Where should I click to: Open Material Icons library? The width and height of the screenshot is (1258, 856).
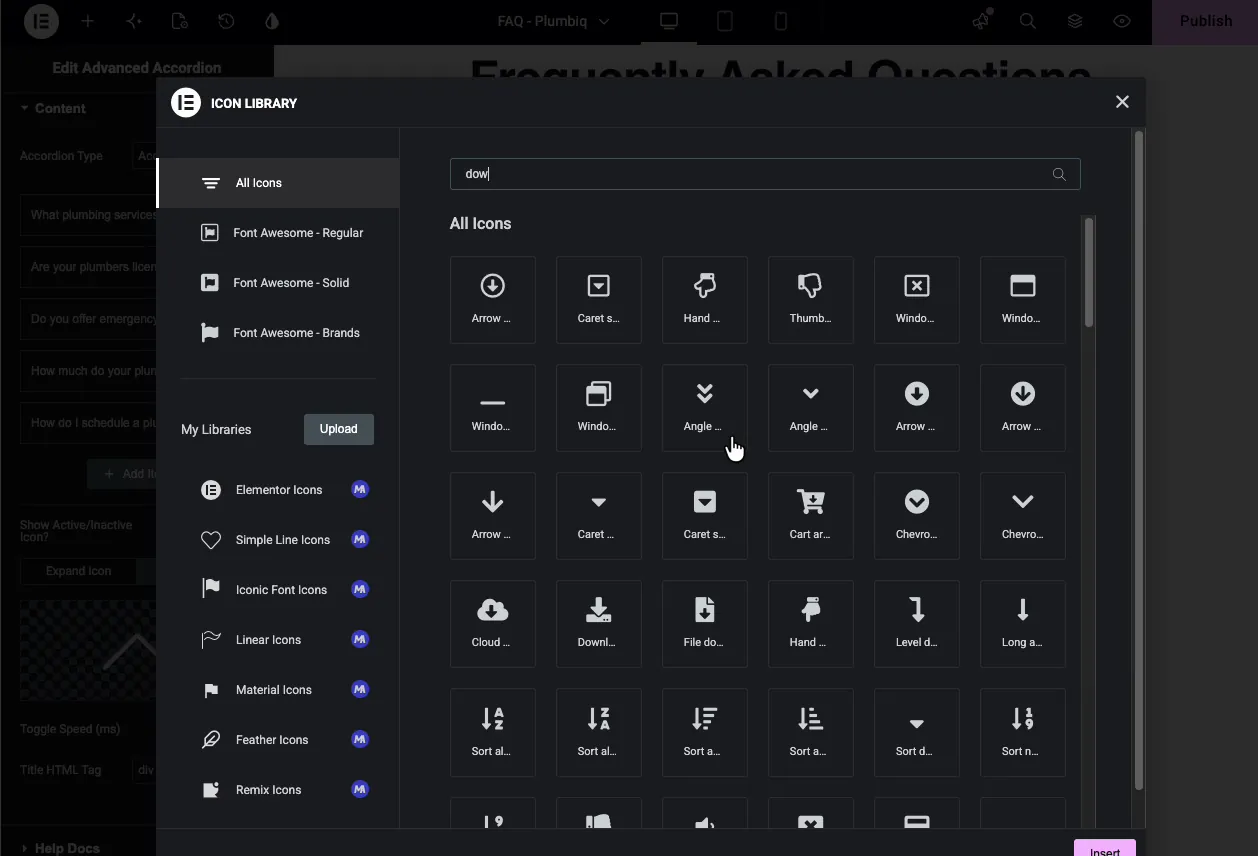point(278,690)
